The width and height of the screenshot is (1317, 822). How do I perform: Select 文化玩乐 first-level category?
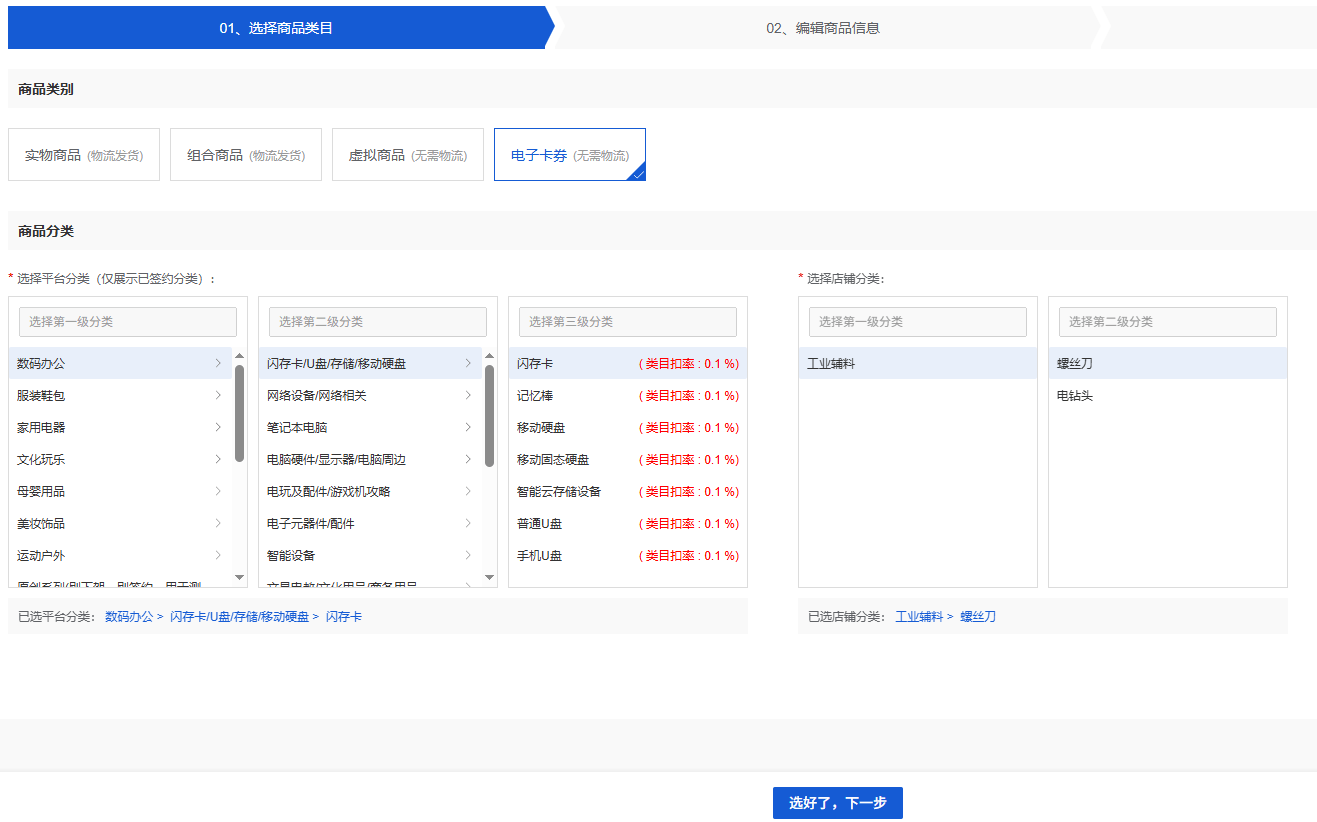coord(120,459)
